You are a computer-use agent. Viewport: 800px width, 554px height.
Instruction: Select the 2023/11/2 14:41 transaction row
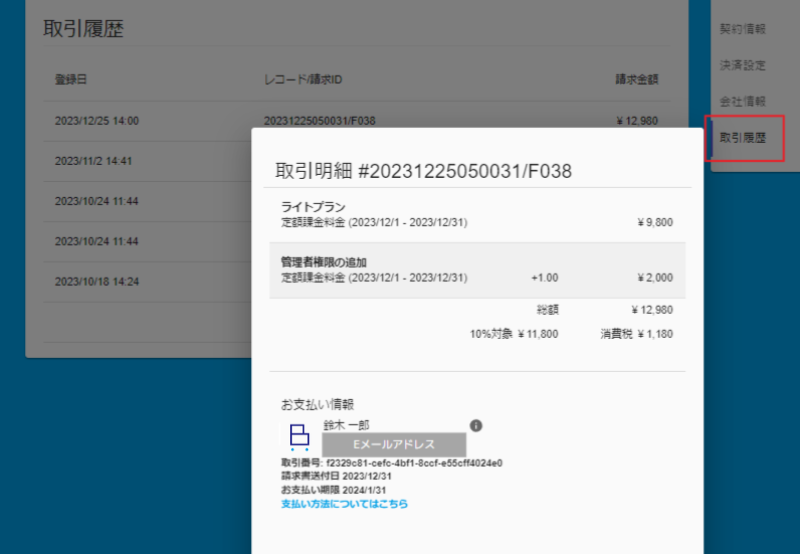[94, 161]
